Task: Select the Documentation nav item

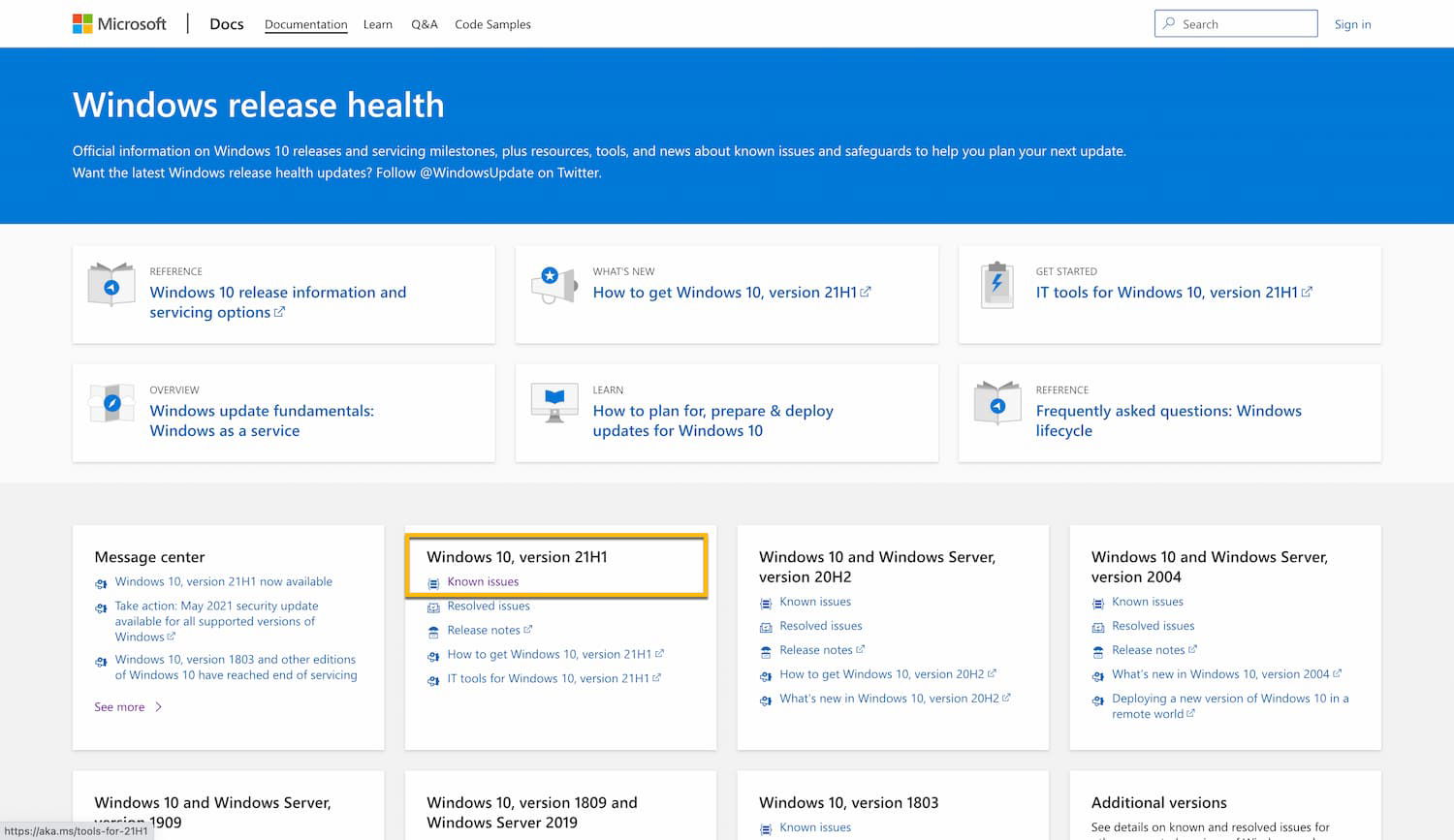Action: pyautogui.click(x=306, y=24)
